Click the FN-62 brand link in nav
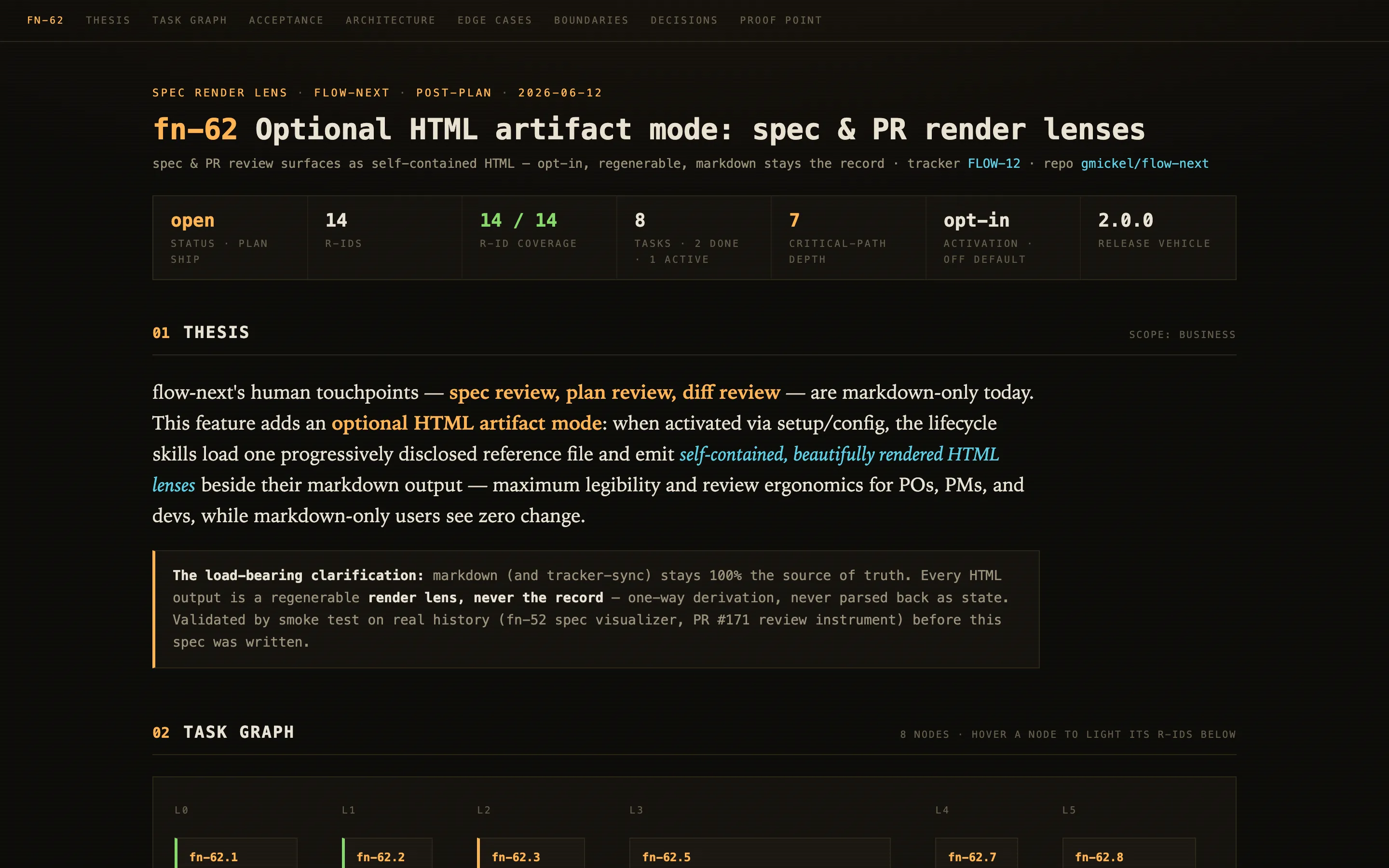1389x868 pixels. 45,20
